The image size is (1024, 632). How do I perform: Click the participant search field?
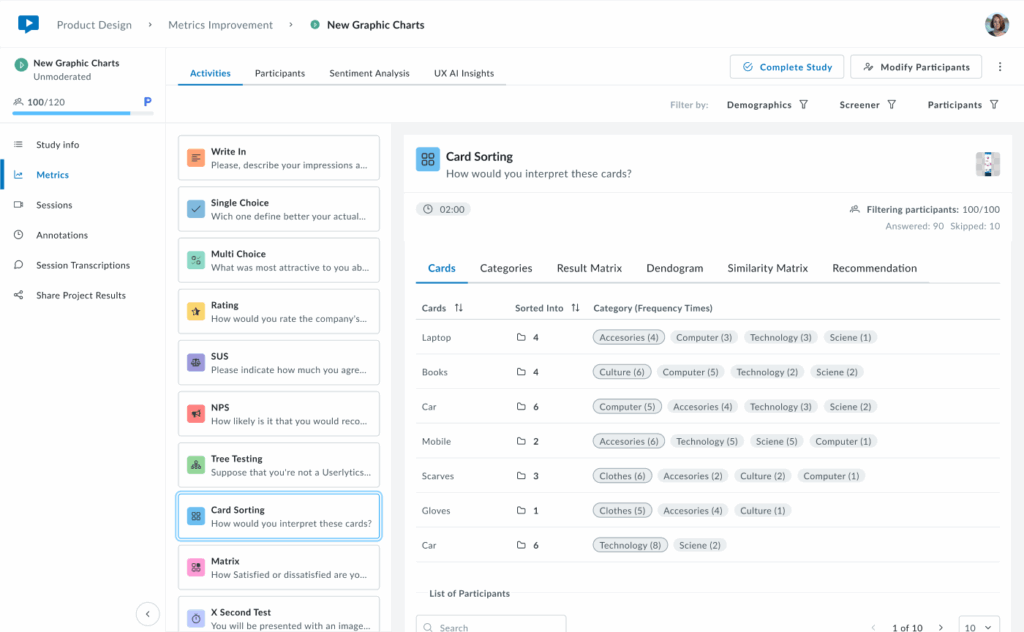click(x=491, y=626)
